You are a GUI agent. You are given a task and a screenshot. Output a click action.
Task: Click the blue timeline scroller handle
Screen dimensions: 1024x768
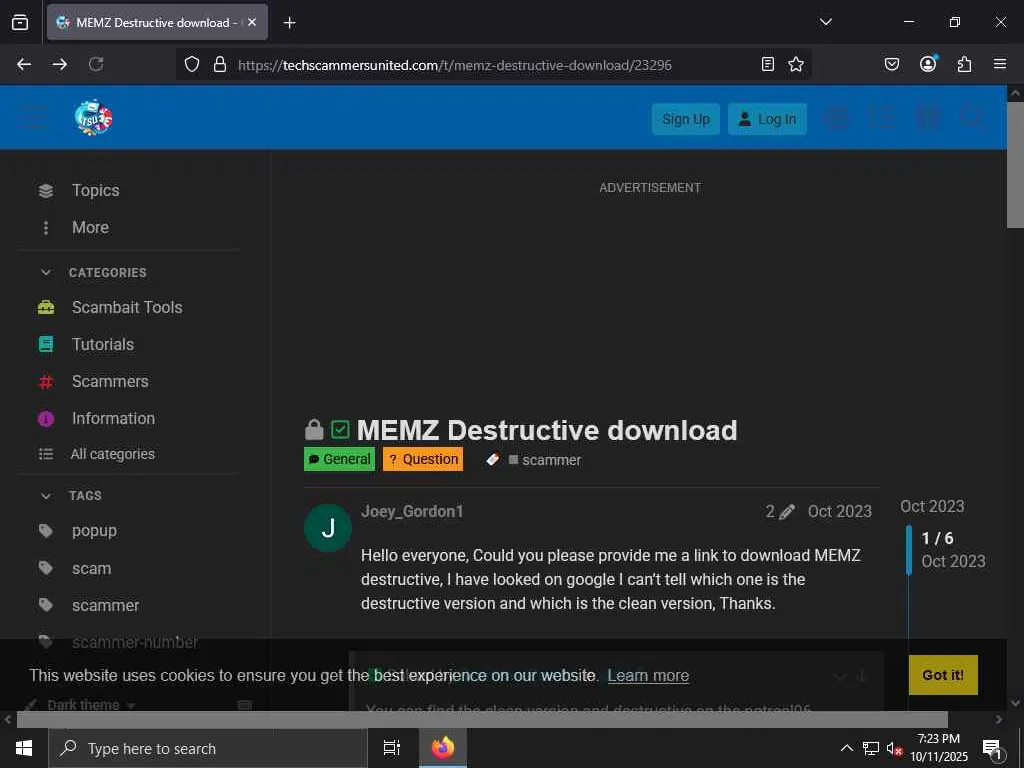coord(908,550)
